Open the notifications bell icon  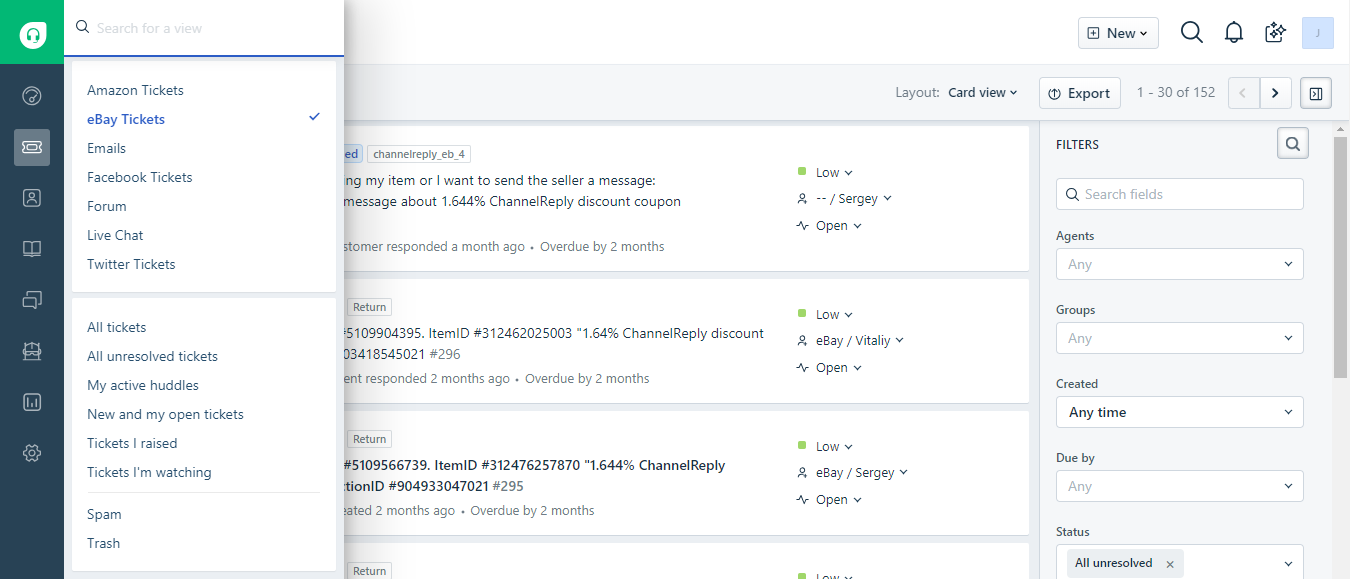tap(1234, 32)
